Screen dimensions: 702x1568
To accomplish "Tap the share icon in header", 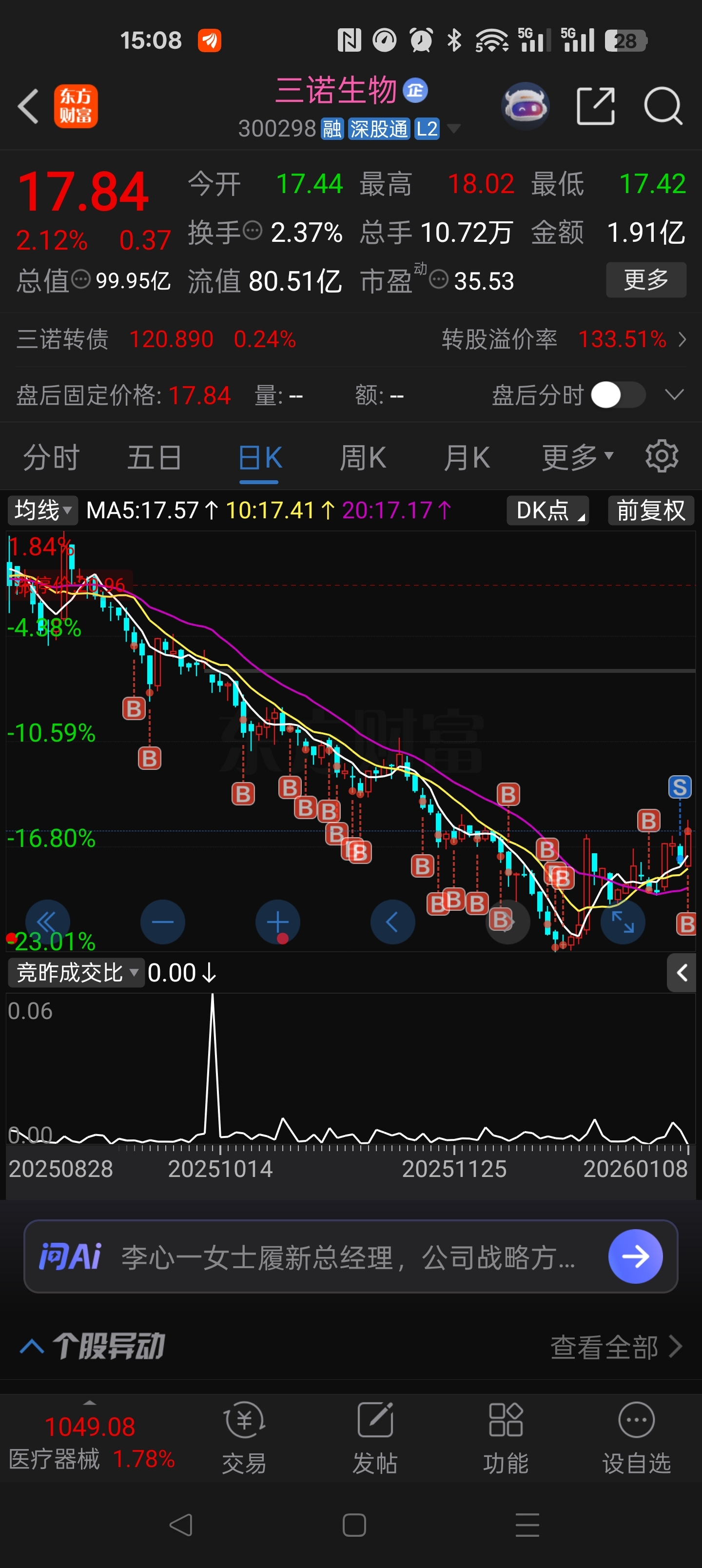I will click(595, 106).
